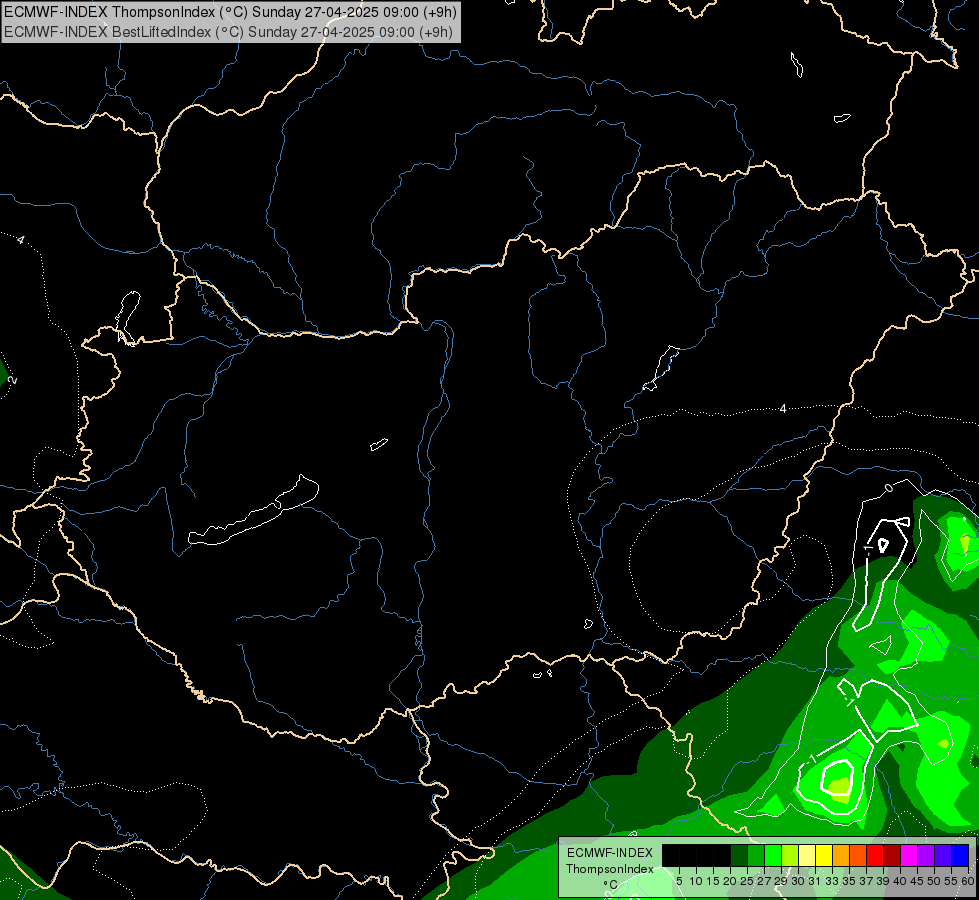
Task: Click the large elongated Lake Balaton outline
Action: [253, 511]
